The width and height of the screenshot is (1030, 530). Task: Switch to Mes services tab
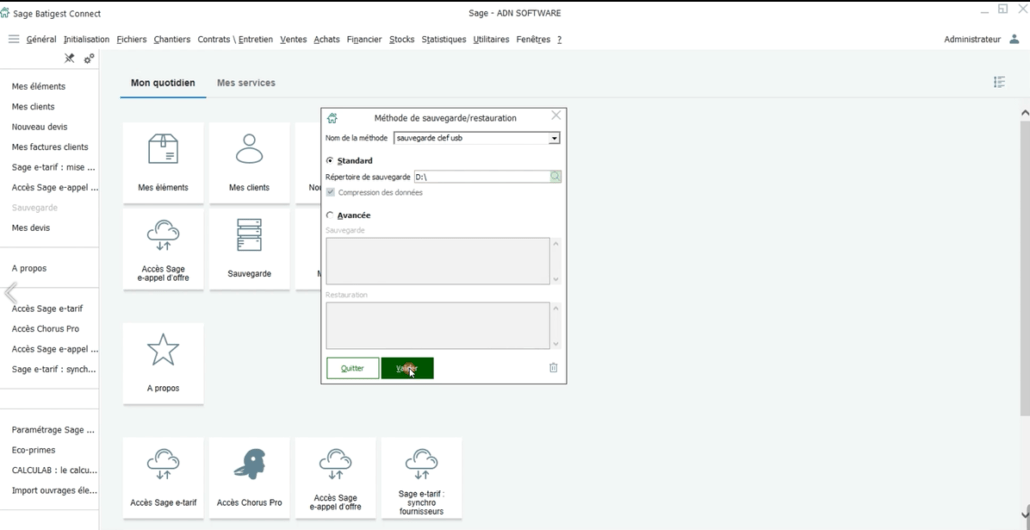coord(246,83)
